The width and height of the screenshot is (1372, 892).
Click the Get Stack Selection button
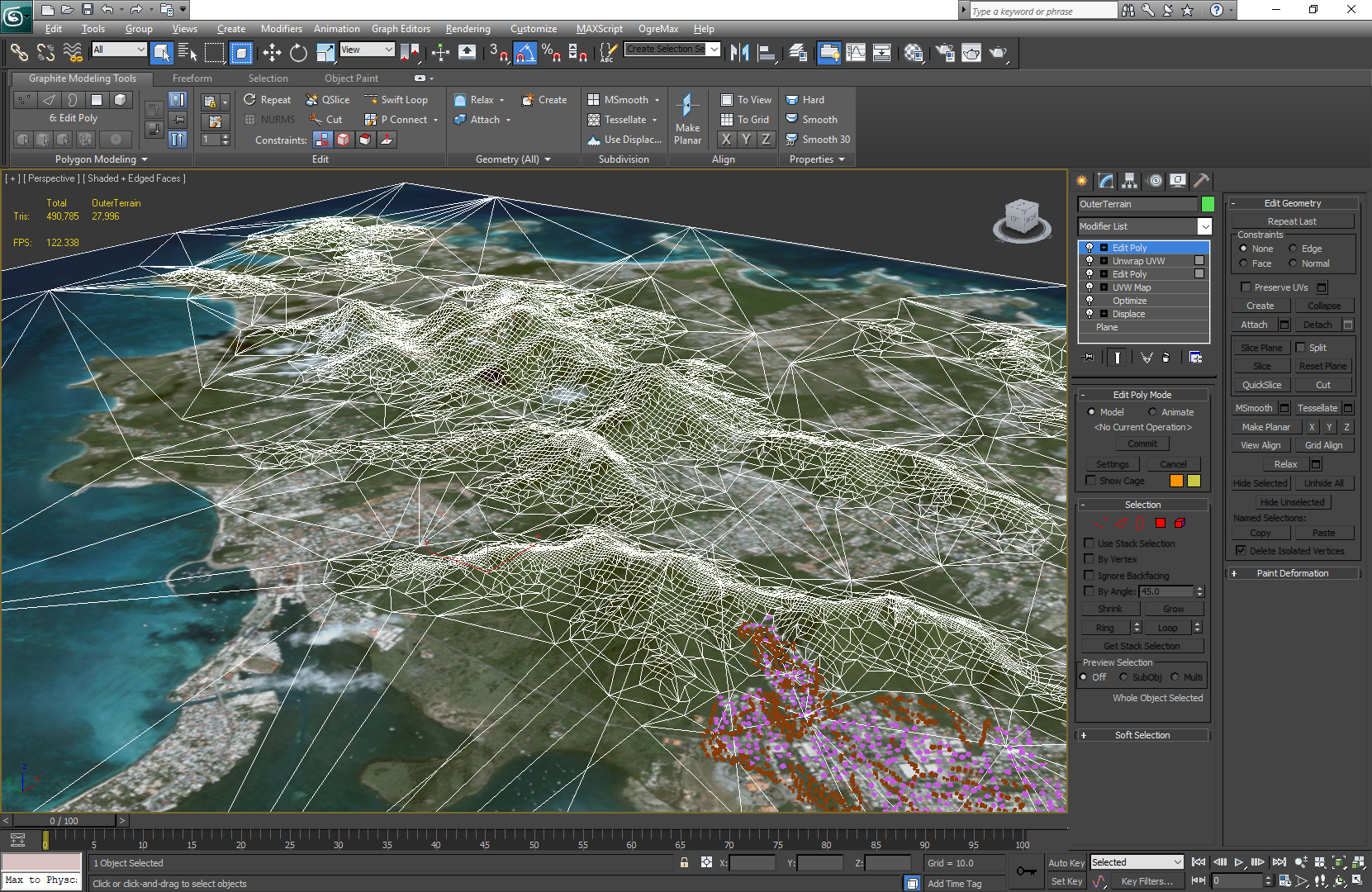click(x=1142, y=646)
